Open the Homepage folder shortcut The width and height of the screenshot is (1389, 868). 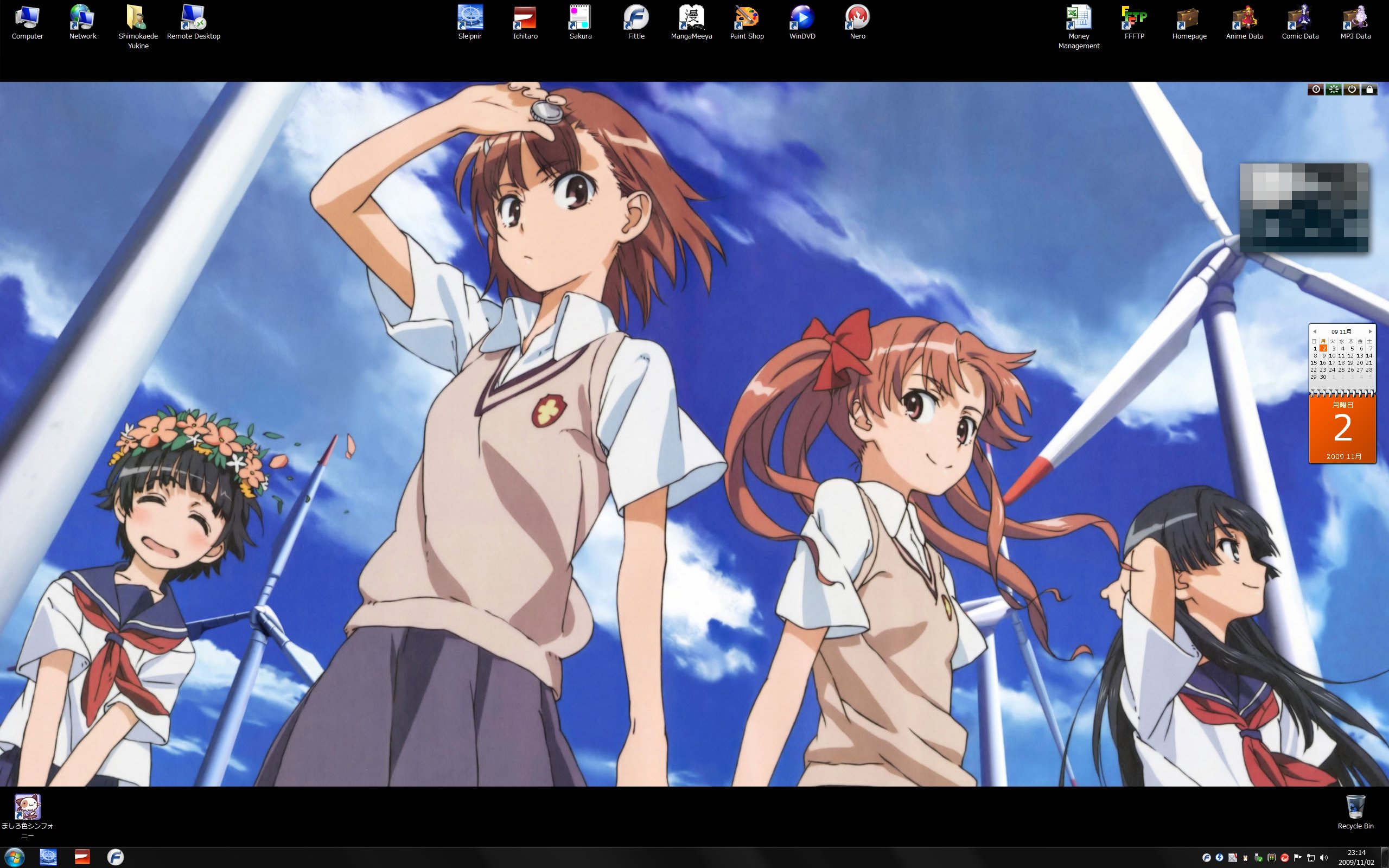point(1189,23)
